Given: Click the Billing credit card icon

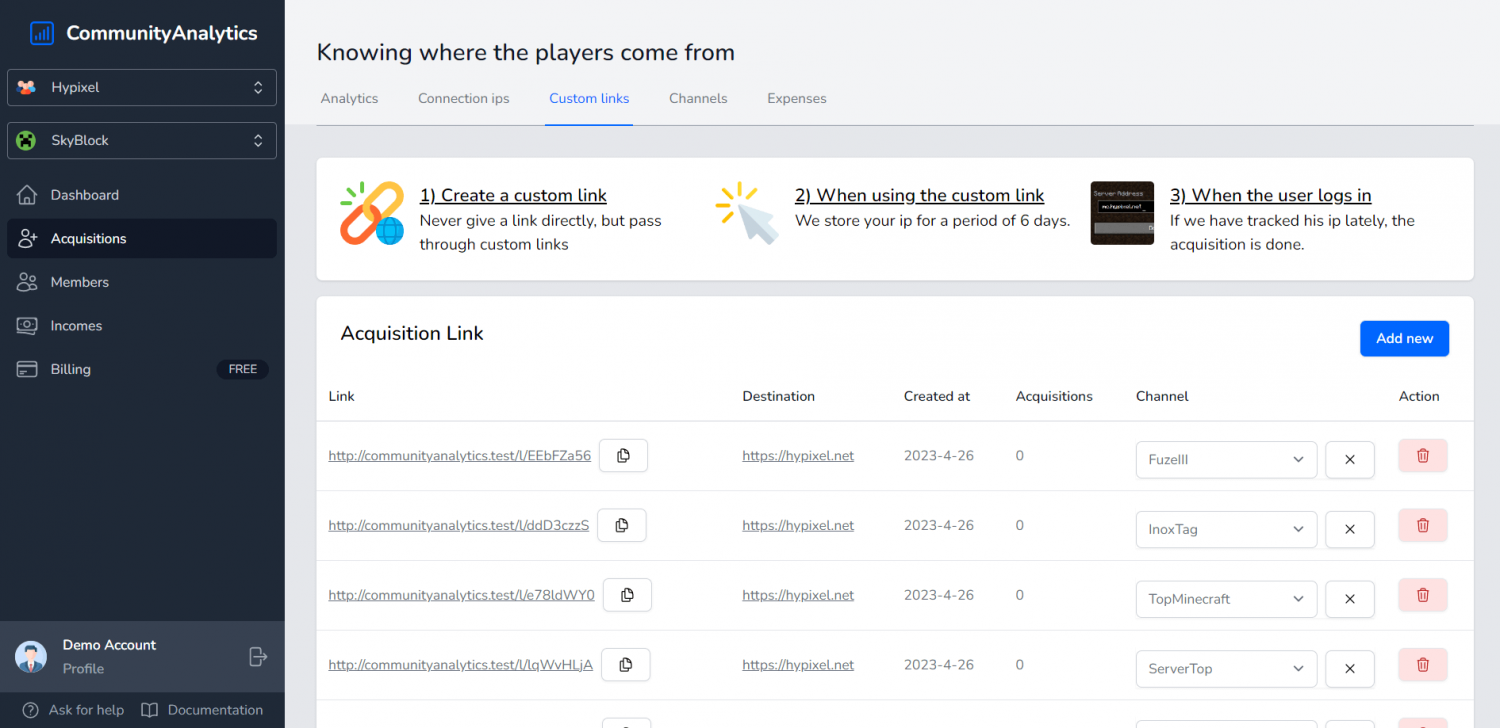Looking at the screenshot, I should (x=28, y=369).
